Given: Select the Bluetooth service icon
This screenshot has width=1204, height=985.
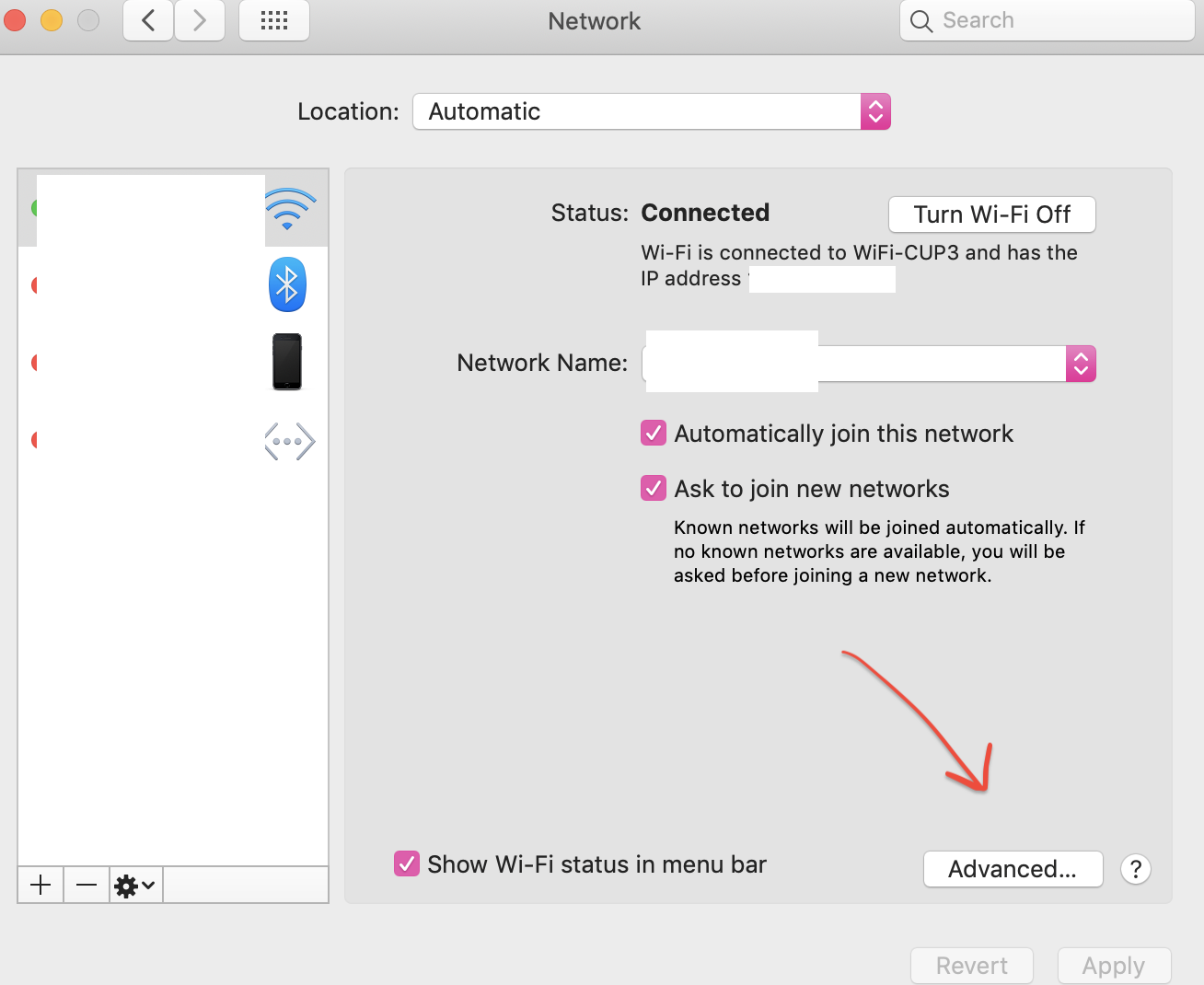Looking at the screenshot, I should point(287,284).
